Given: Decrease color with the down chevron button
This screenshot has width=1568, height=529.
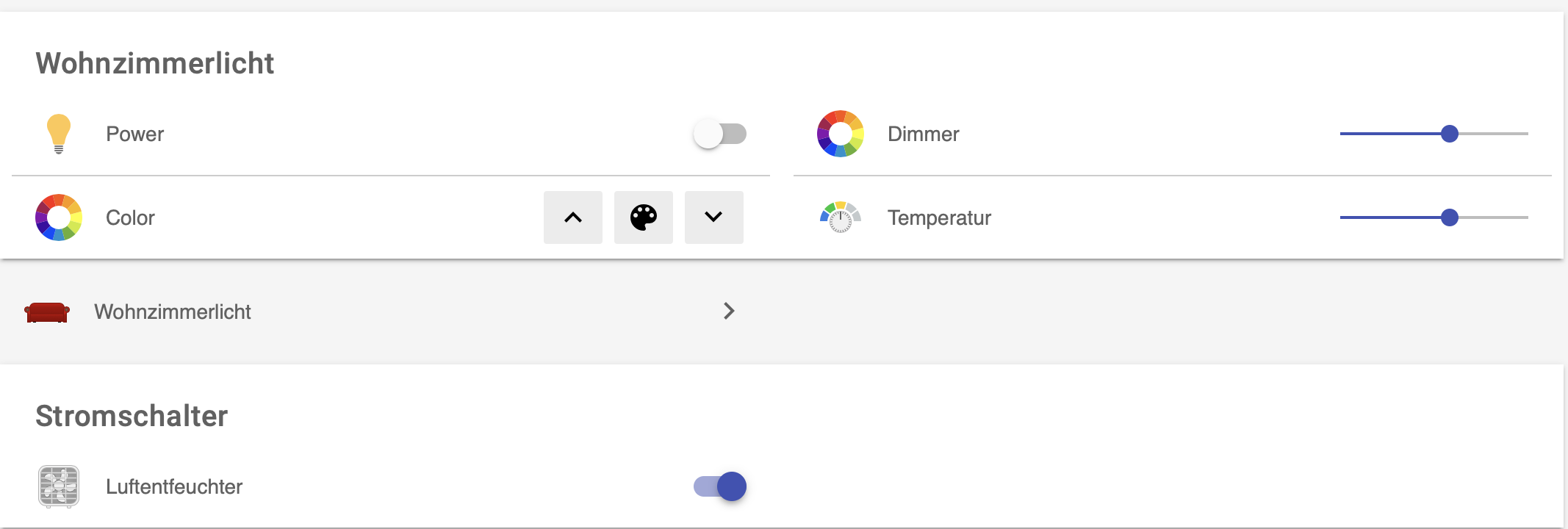Looking at the screenshot, I should coord(714,217).
